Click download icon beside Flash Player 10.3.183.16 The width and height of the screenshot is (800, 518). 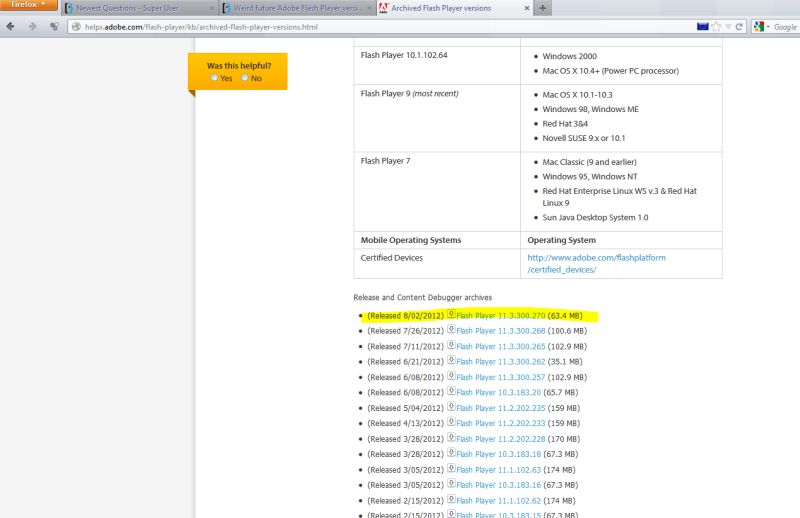coord(451,484)
